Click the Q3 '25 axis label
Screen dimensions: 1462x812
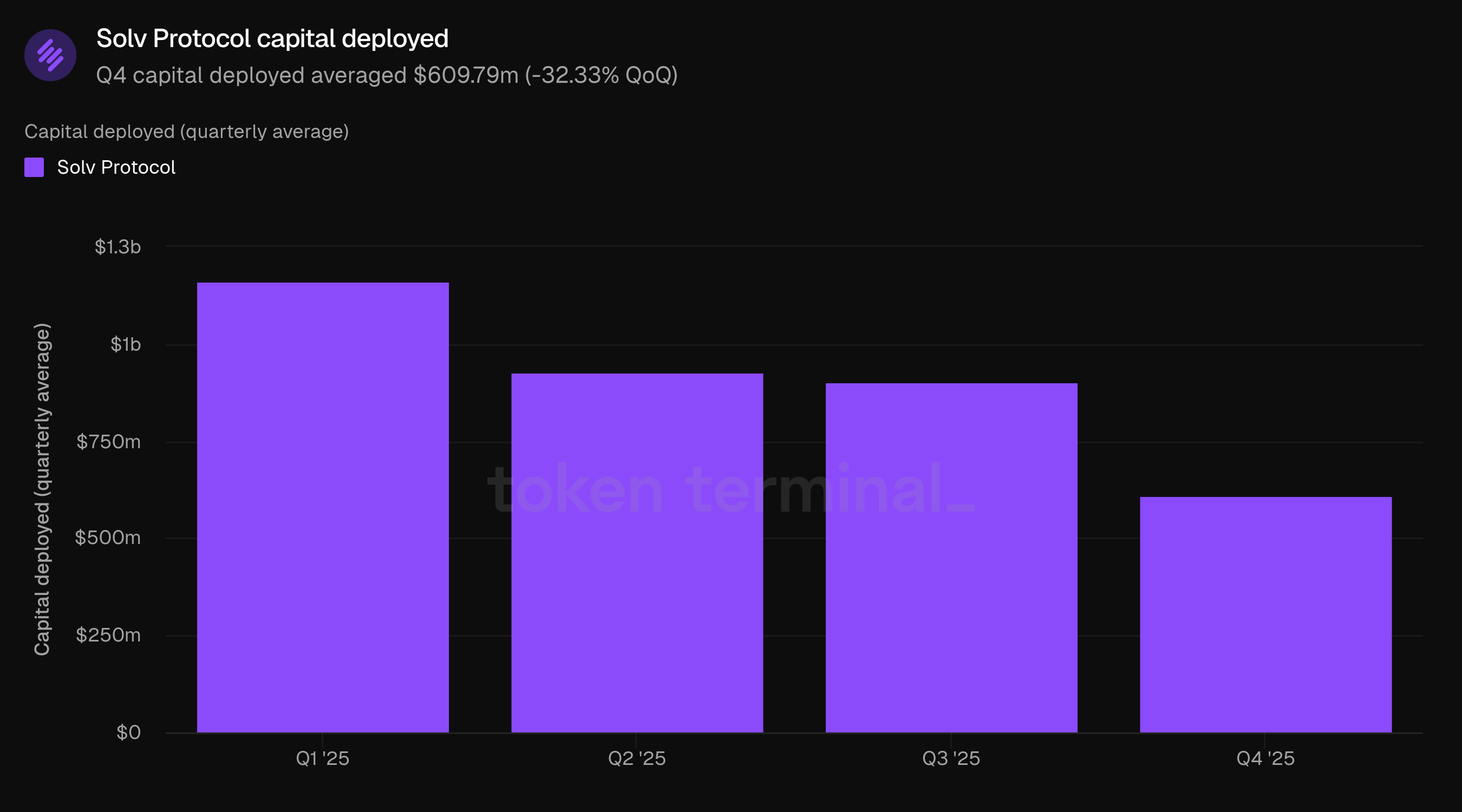click(951, 758)
